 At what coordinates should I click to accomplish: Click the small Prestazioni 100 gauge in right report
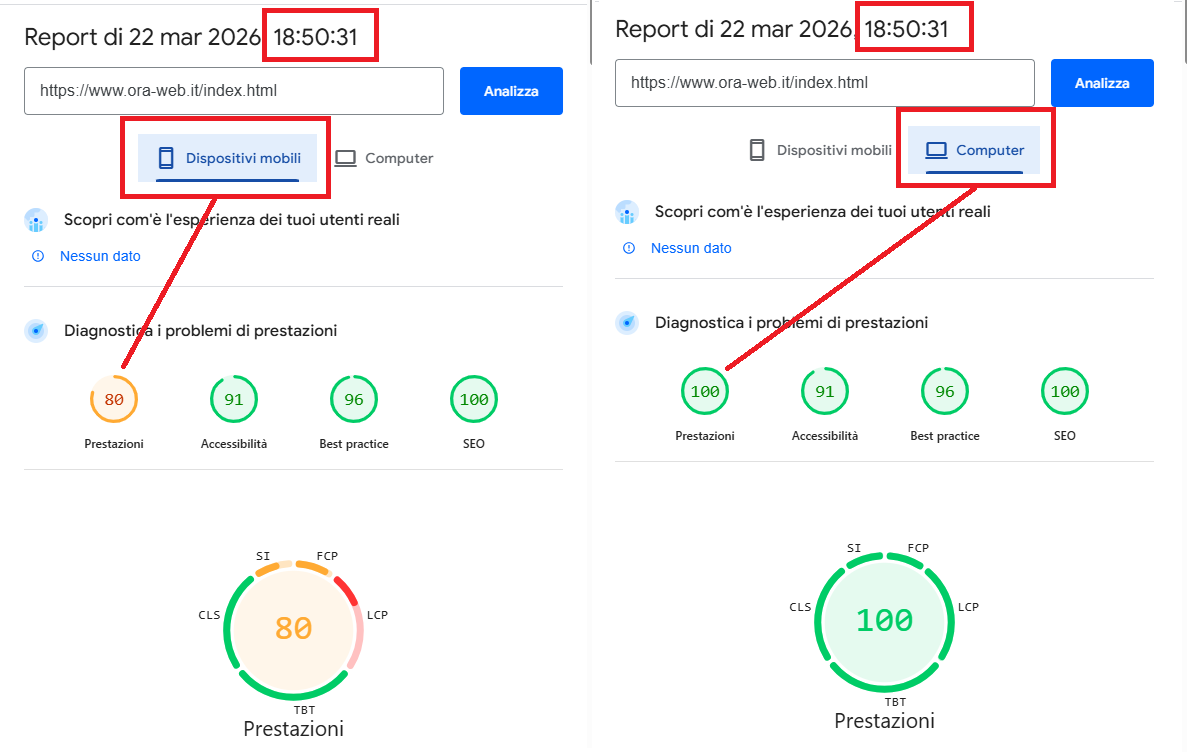click(x=705, y=392)
